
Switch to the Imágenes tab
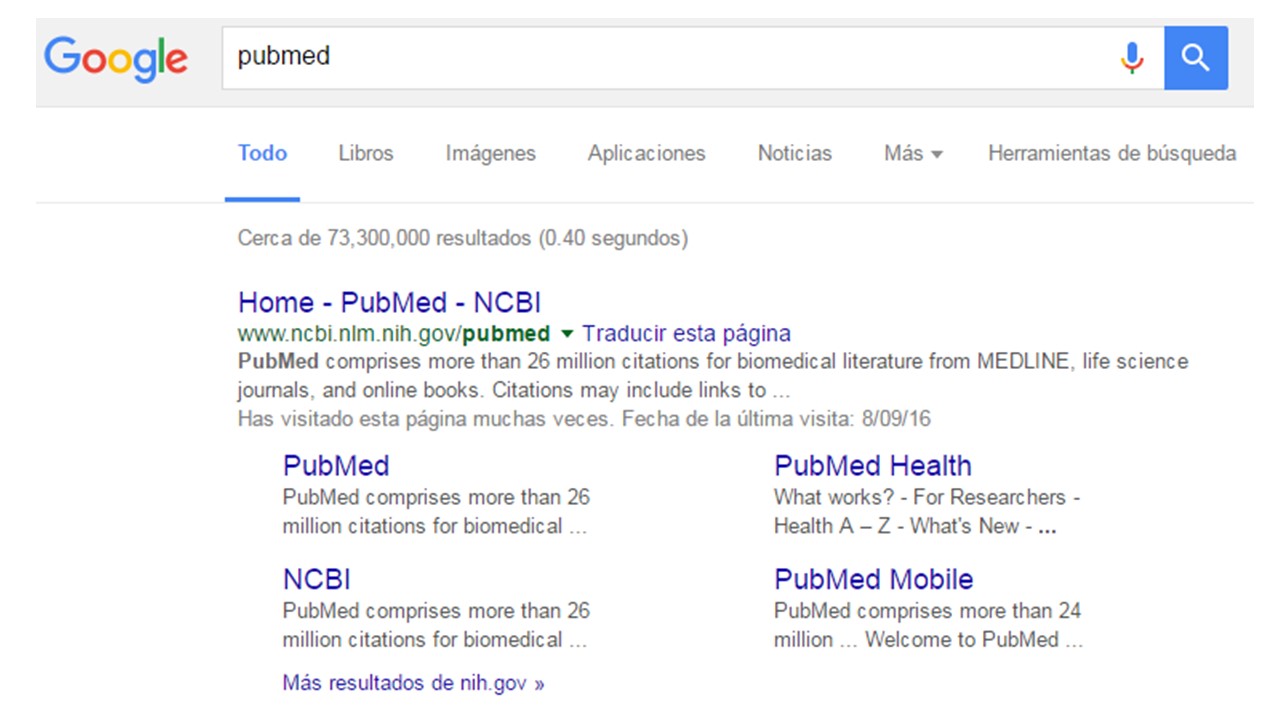click(x=491, y=153)
